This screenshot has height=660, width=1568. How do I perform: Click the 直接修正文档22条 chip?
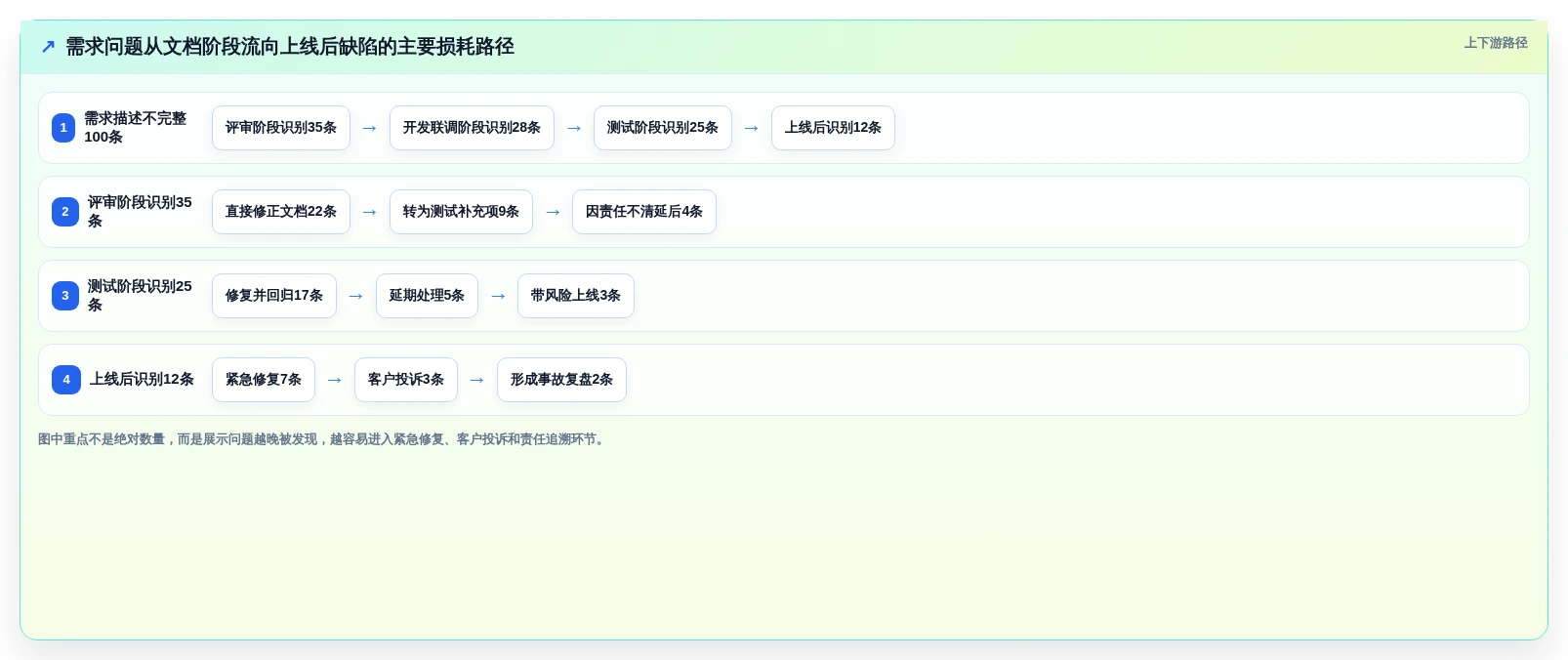281,212
